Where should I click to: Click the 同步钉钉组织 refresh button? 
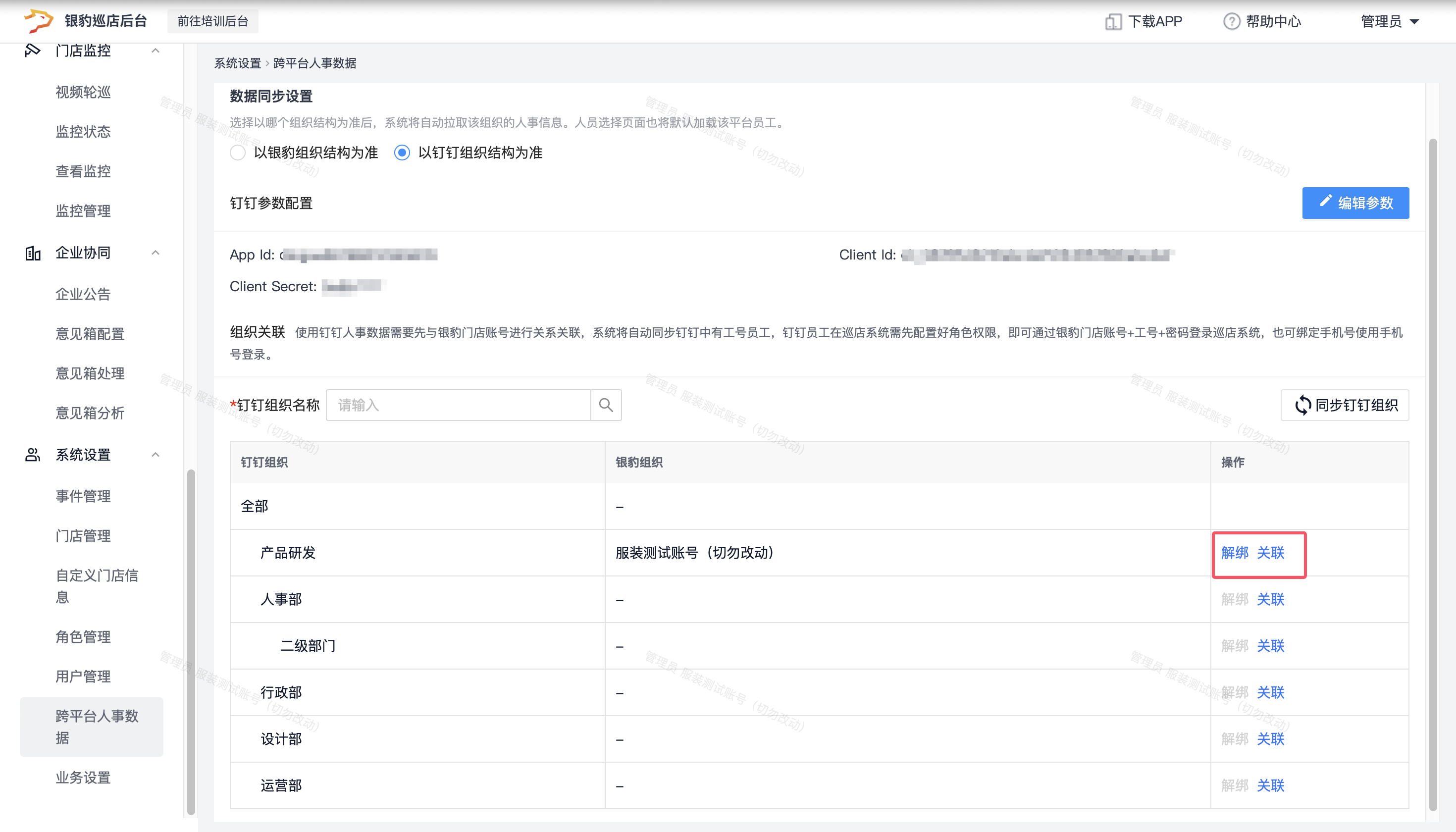(1344, 405)
